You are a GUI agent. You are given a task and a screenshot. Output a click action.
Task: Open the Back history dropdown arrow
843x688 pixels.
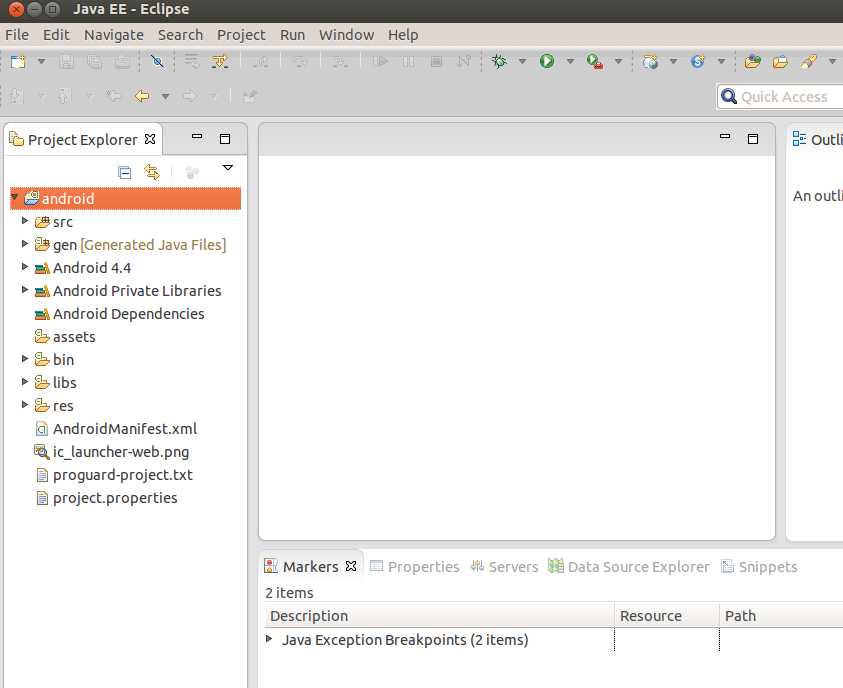tap(165, 96)
